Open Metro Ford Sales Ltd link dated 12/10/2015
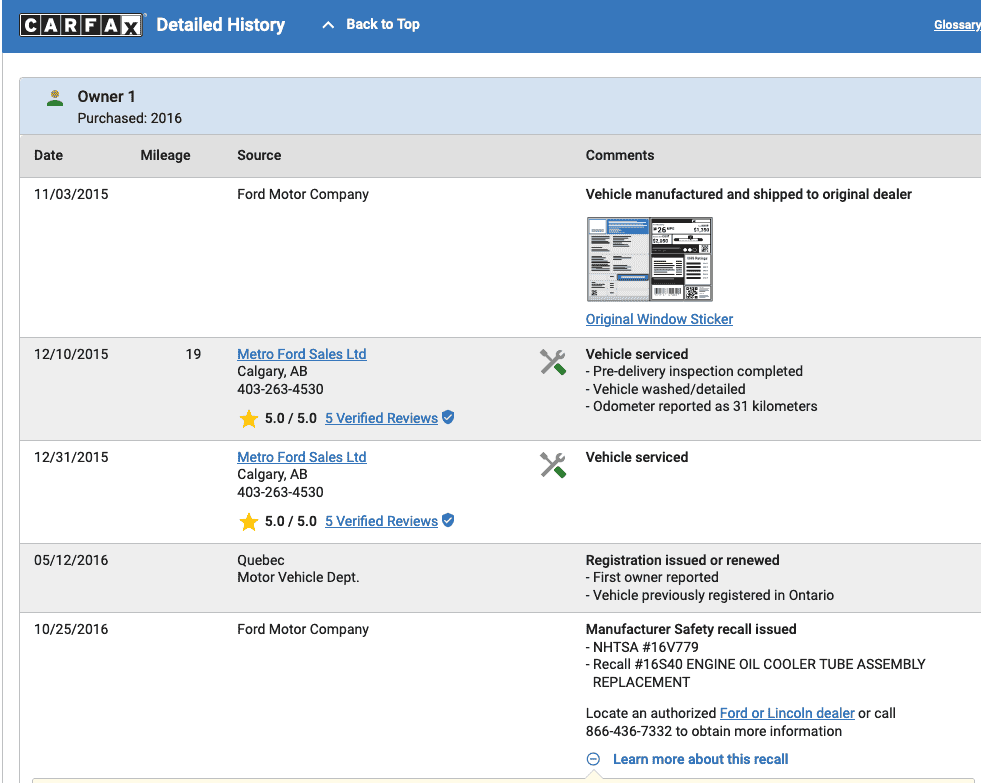 click(x=302, y=354)
